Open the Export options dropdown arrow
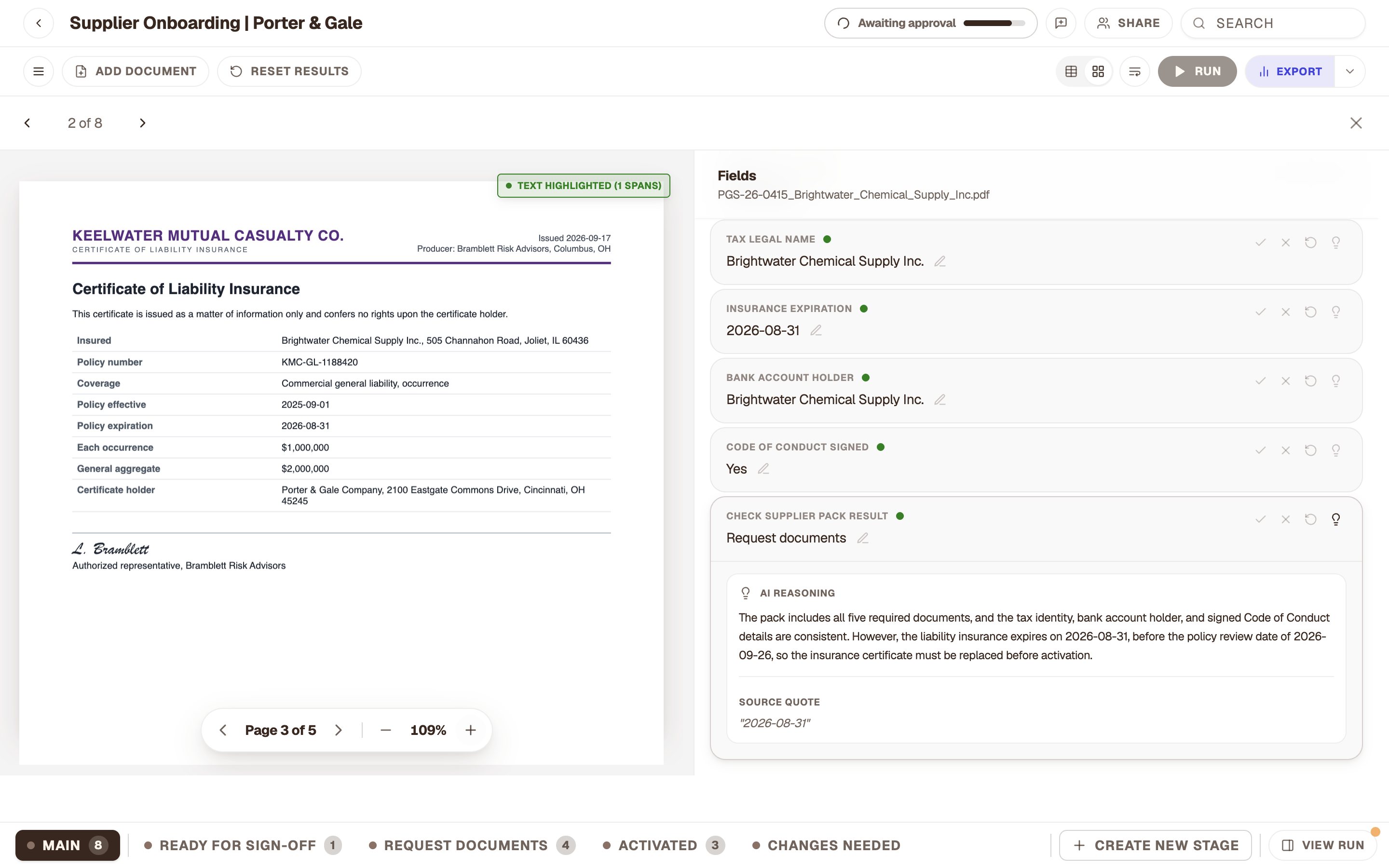 [x=1350, y=71]
